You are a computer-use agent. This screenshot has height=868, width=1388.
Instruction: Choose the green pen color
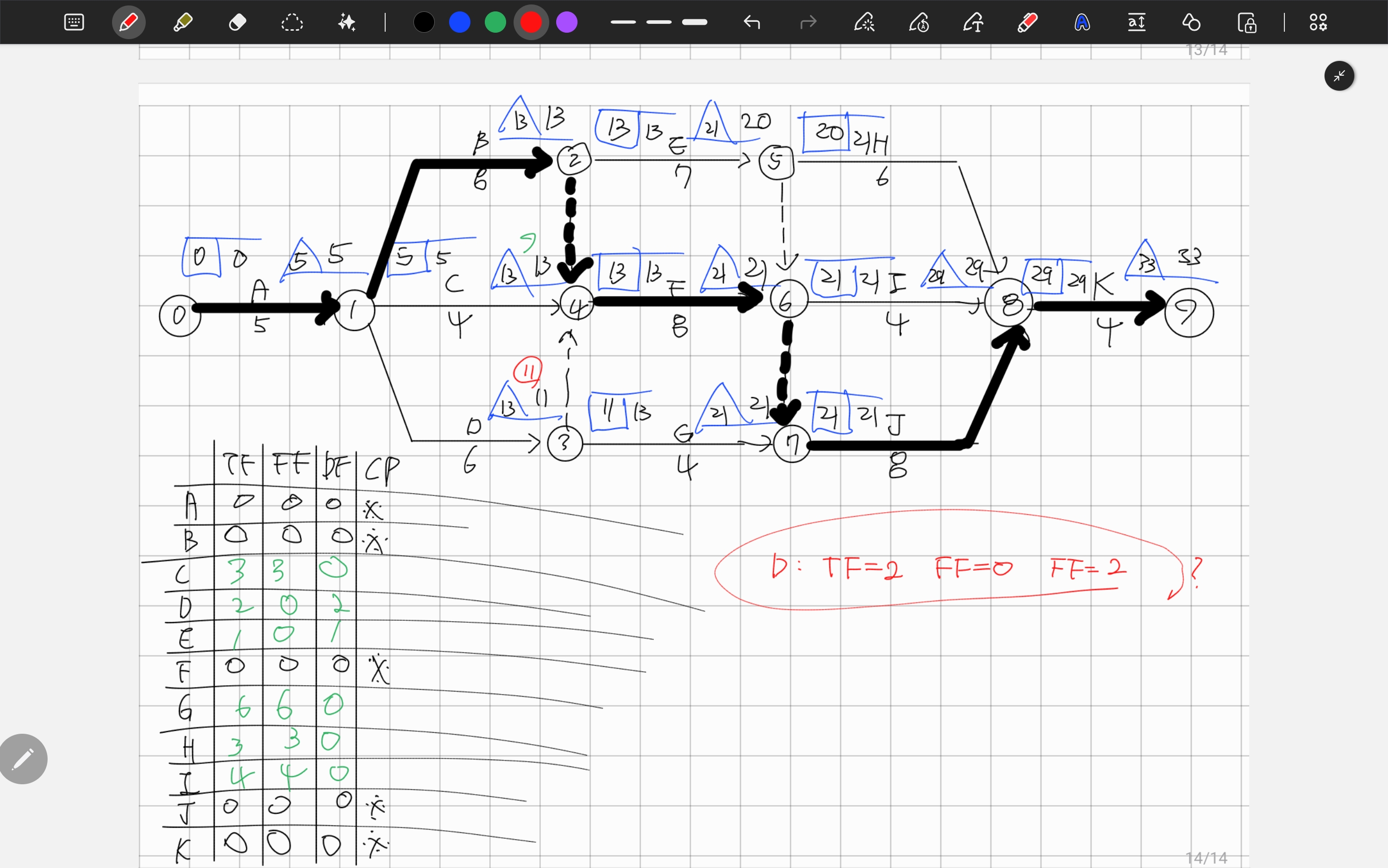[x=495, y=22]
